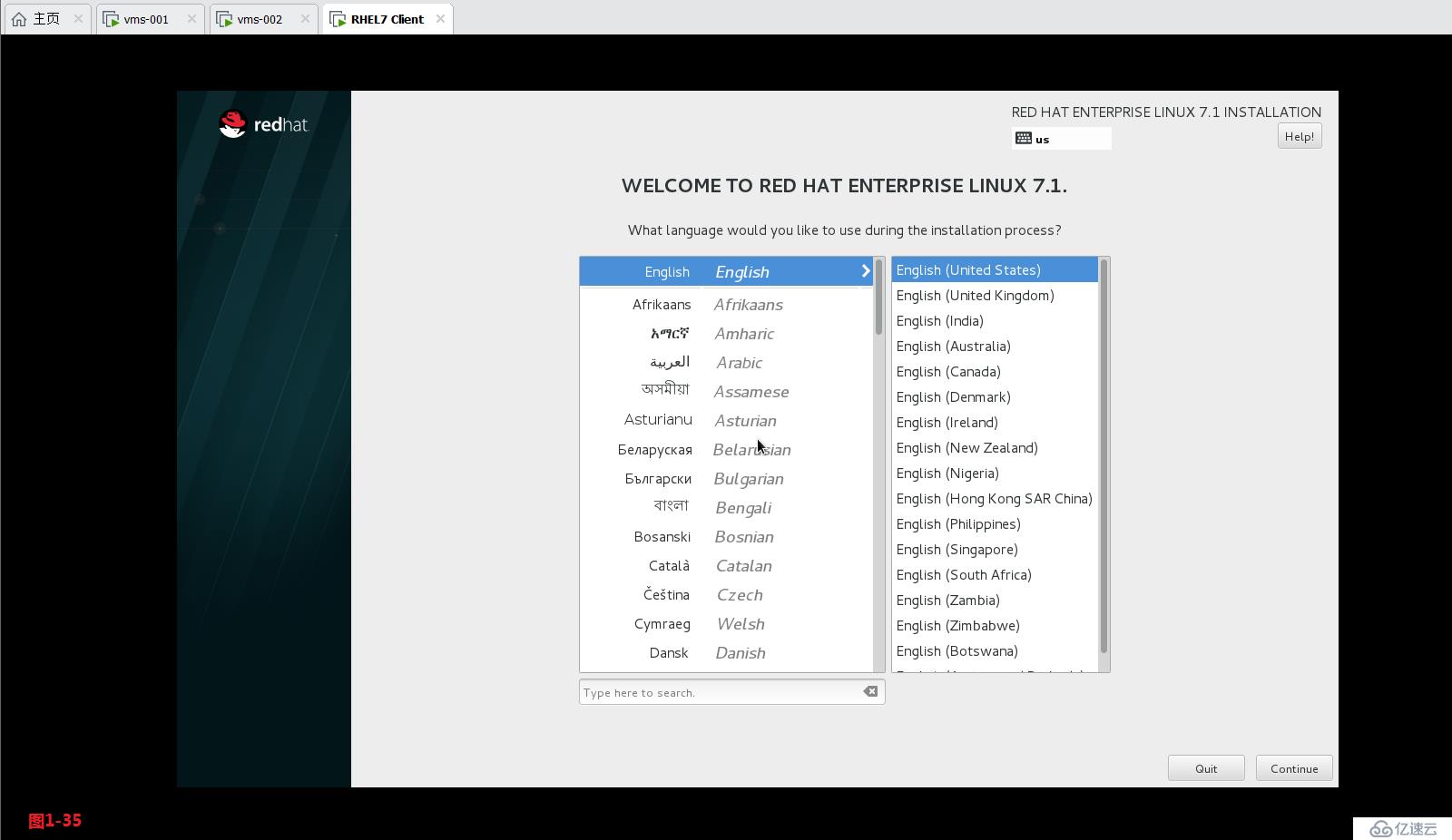
Task: Close the vms-001 tab
Action: (x=191, y=19)
